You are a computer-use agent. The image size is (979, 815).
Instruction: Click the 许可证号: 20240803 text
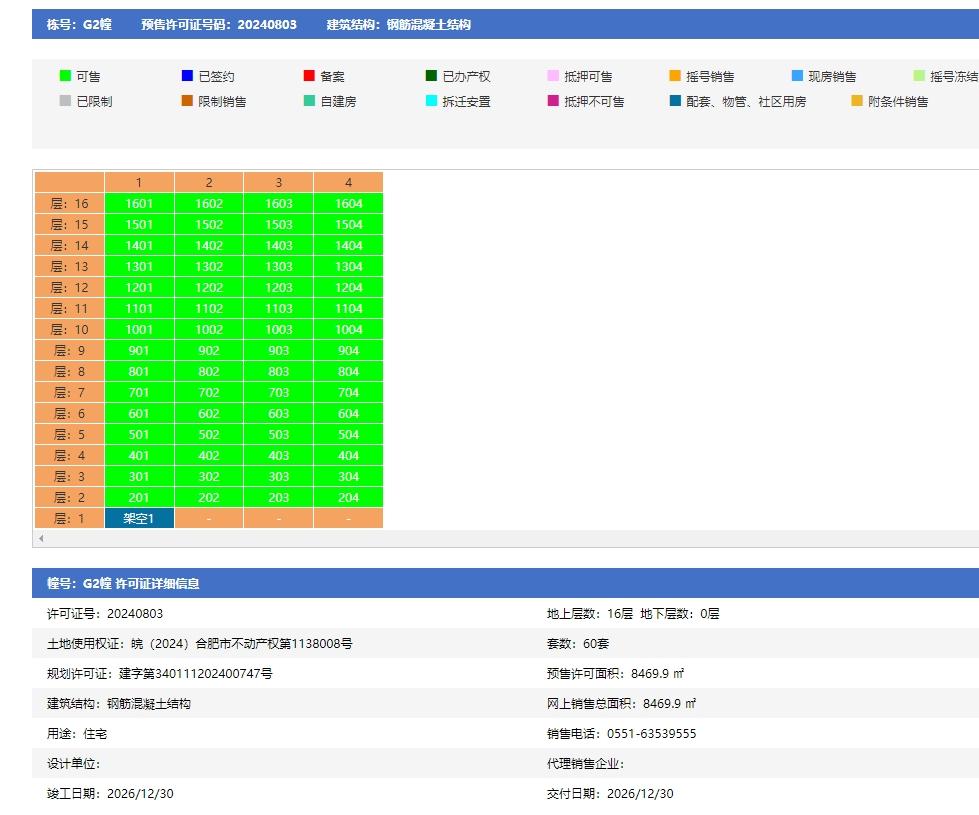[105, 614]
